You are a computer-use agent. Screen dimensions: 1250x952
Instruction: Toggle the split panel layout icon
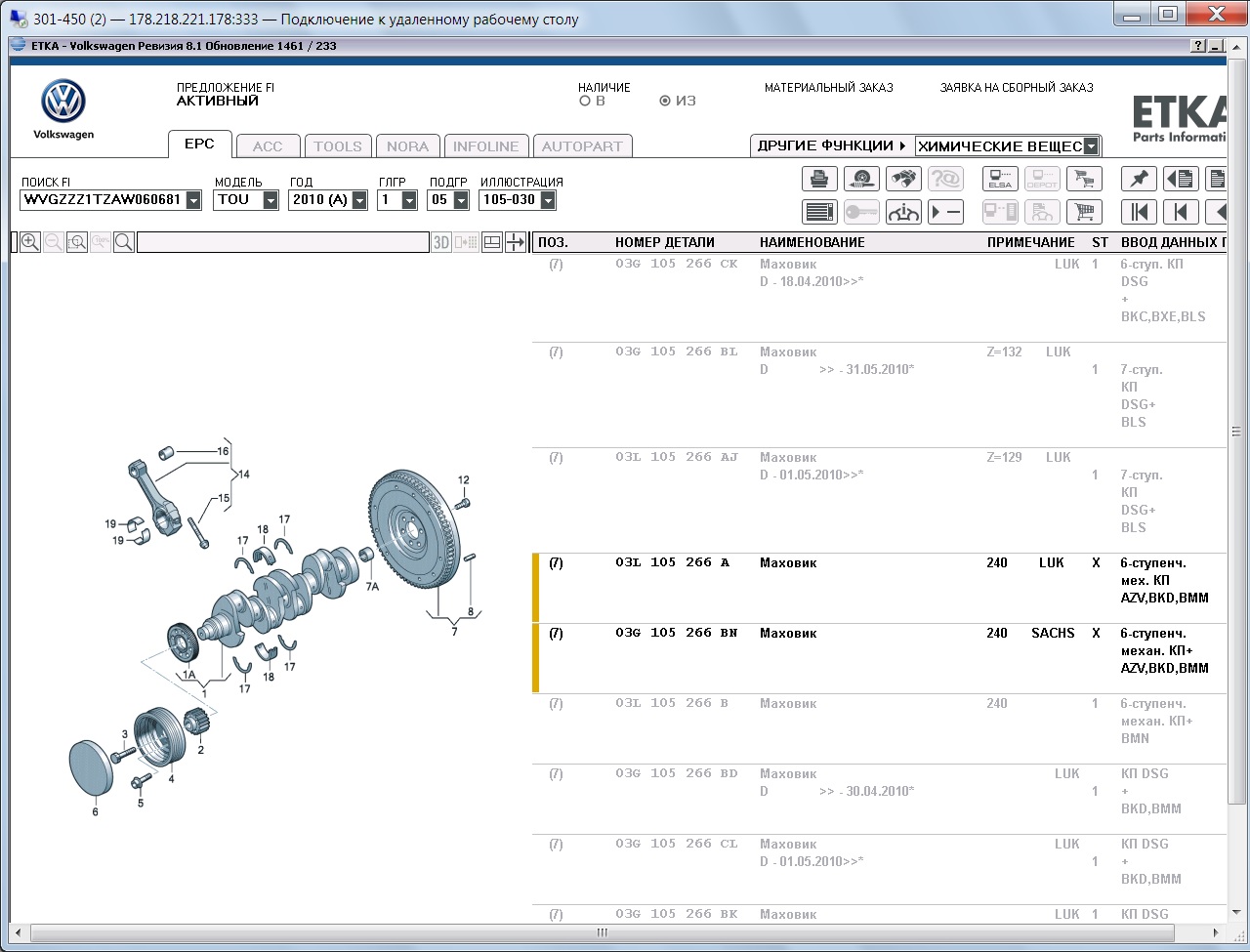click(492, 242)
